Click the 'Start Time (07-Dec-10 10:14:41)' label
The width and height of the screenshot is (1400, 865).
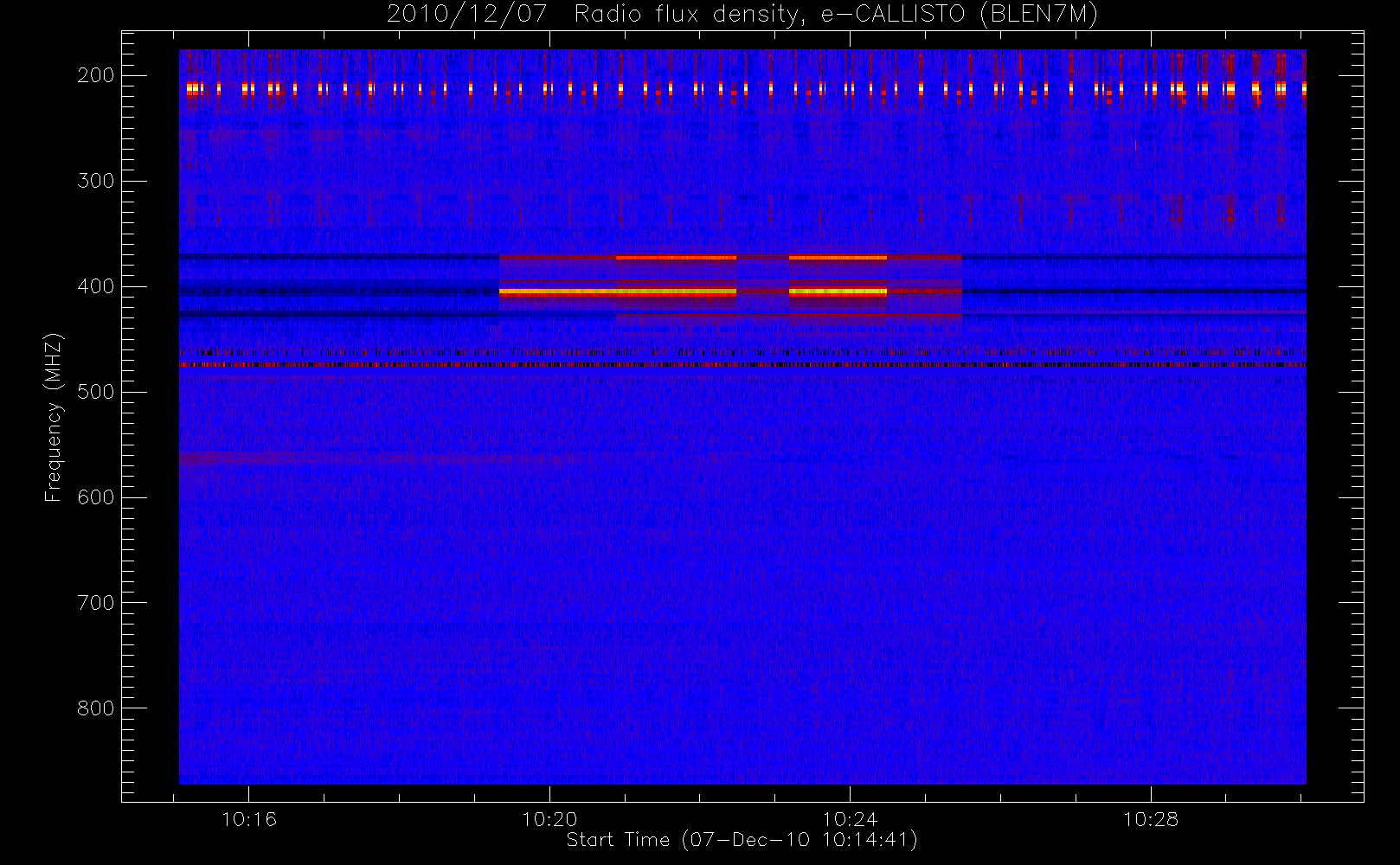coord(742,840)
